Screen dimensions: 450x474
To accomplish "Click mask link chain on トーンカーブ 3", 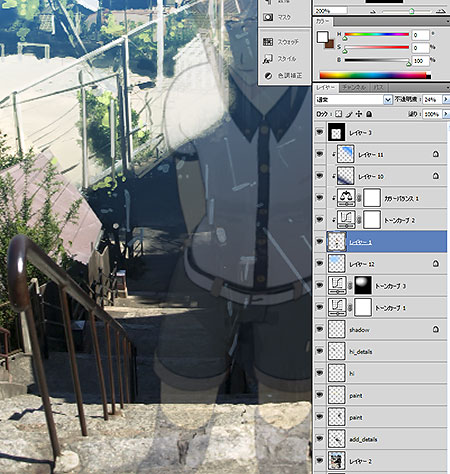I will 350,286.
